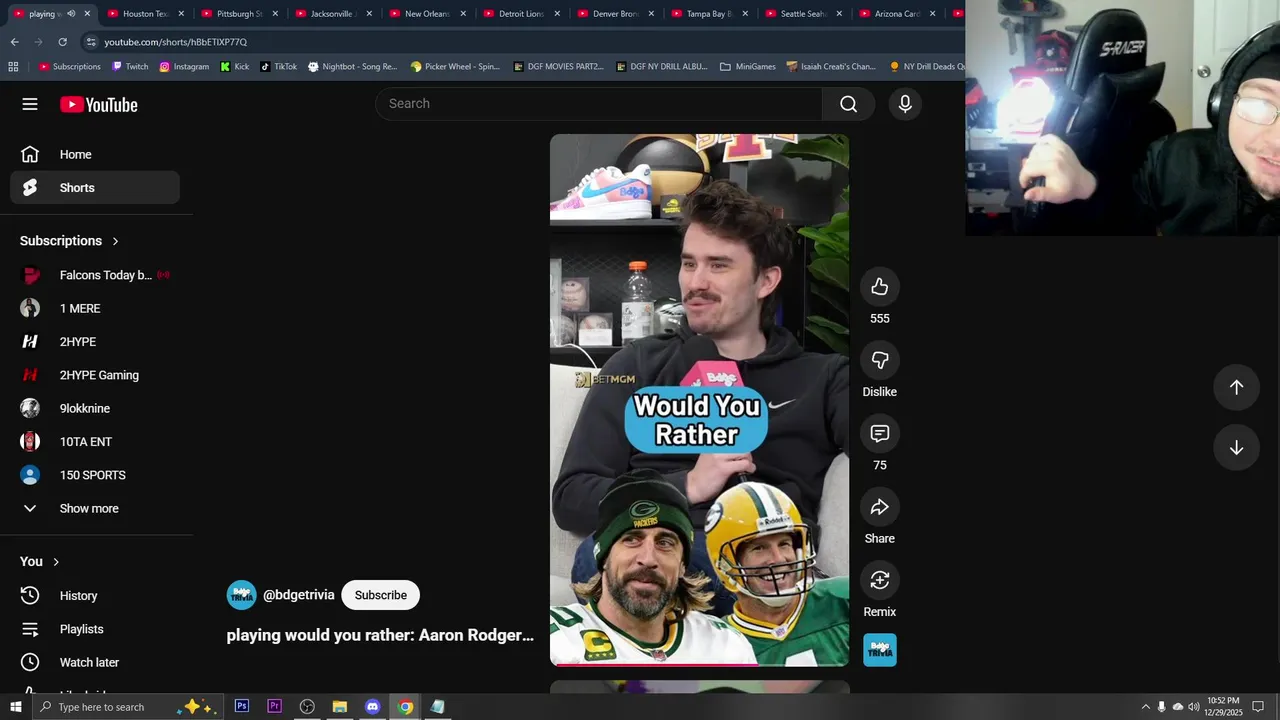Viewport: 1280px width, 720px height.
Task: Open 2HYPE Gaming subscription channel
Action: coord(95,375)
